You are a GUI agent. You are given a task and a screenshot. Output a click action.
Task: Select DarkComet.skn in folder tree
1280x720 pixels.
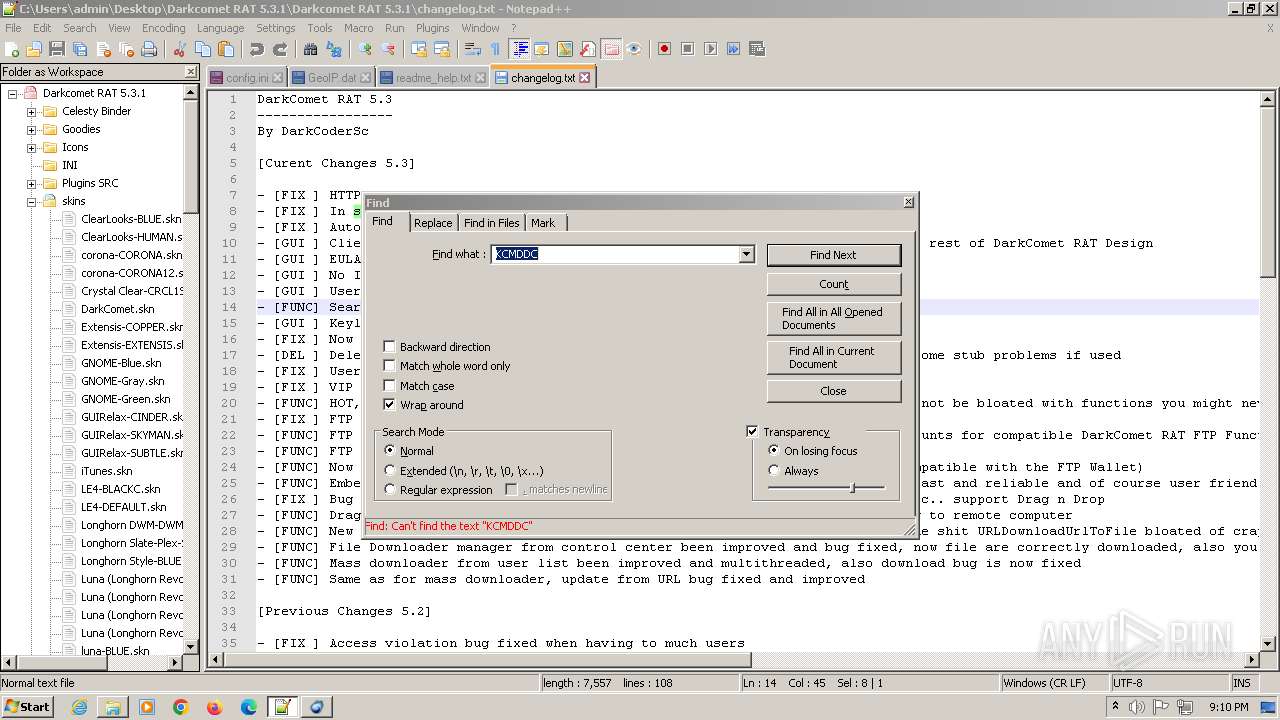[117, 309]
